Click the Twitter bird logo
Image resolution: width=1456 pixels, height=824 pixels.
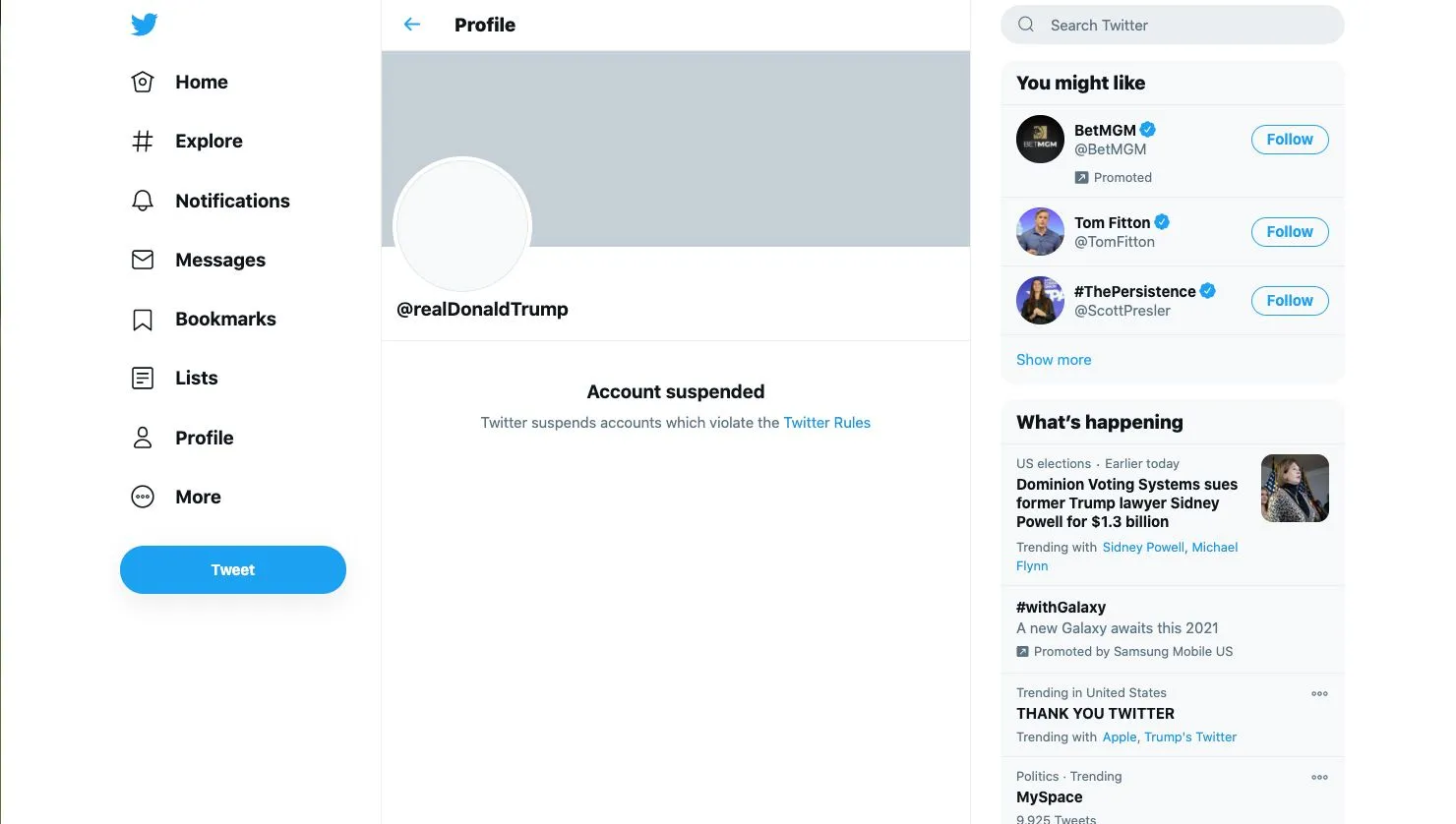(144, 25)
